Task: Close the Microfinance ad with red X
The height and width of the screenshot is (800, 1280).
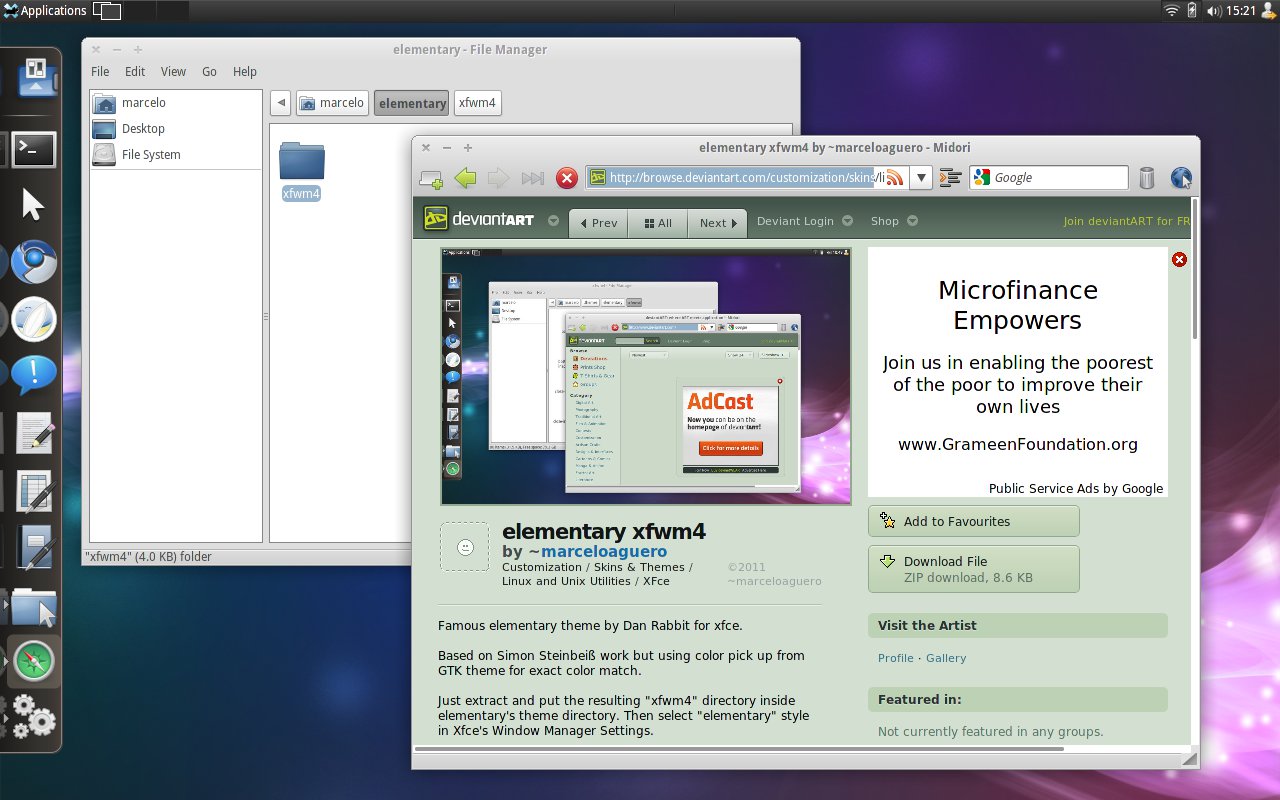Action: 1179,259
